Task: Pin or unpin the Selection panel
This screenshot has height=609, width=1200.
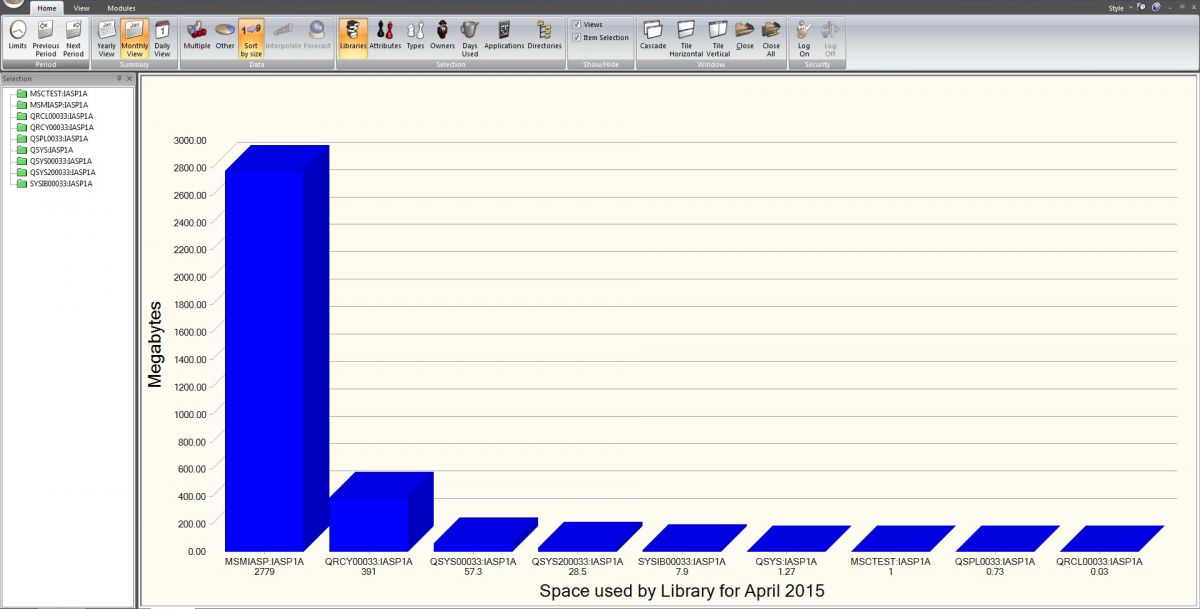Action: point(119,78)
